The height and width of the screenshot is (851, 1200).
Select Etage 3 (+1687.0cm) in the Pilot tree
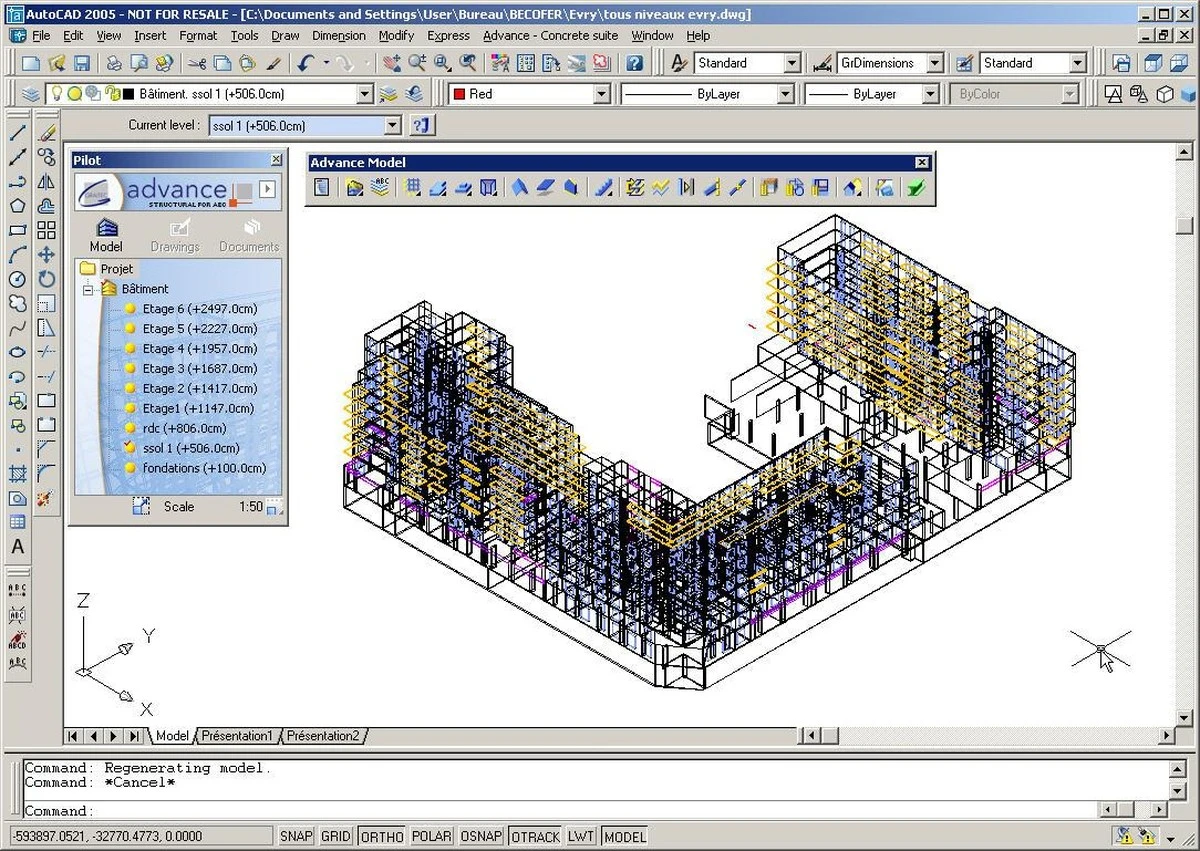click(x=199, y=368)
